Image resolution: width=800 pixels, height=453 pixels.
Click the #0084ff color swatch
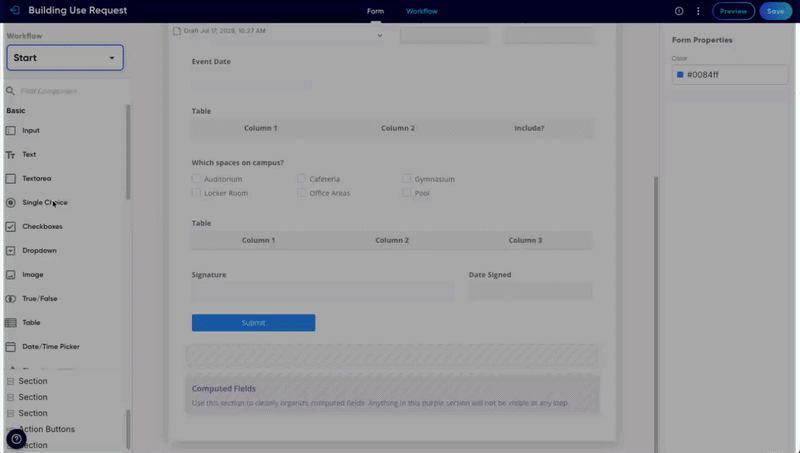pyautogui.click(x=680, y=74)
